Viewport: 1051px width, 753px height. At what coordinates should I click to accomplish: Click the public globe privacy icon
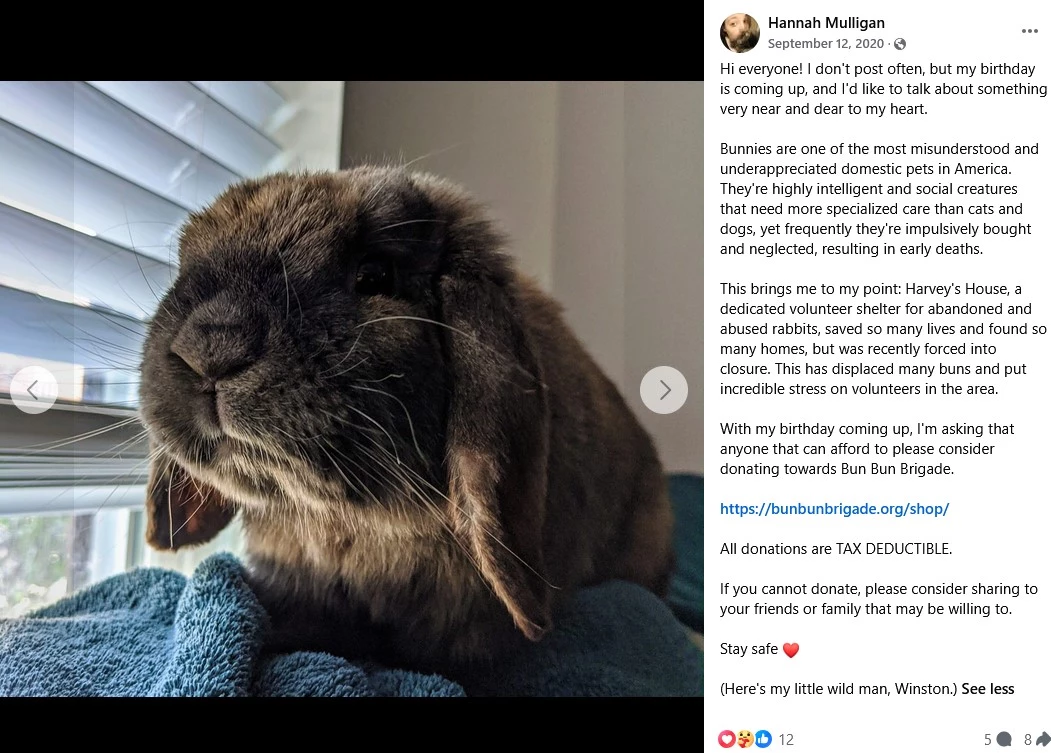(900, 44)
